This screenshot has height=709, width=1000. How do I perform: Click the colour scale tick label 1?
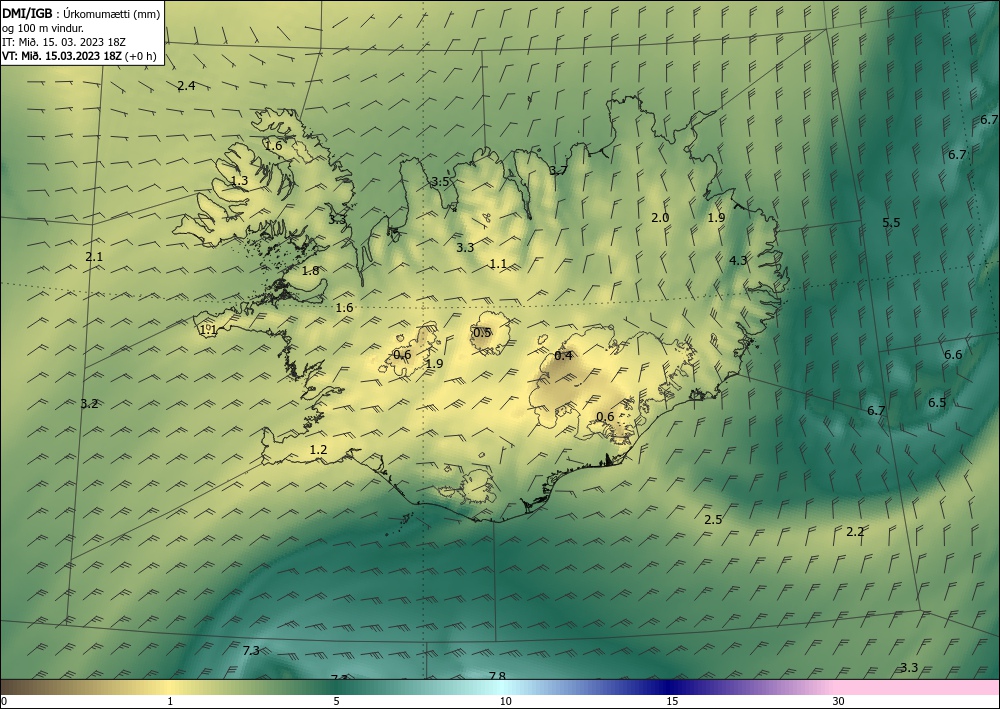pyautogui.click(x=170, y=701)
